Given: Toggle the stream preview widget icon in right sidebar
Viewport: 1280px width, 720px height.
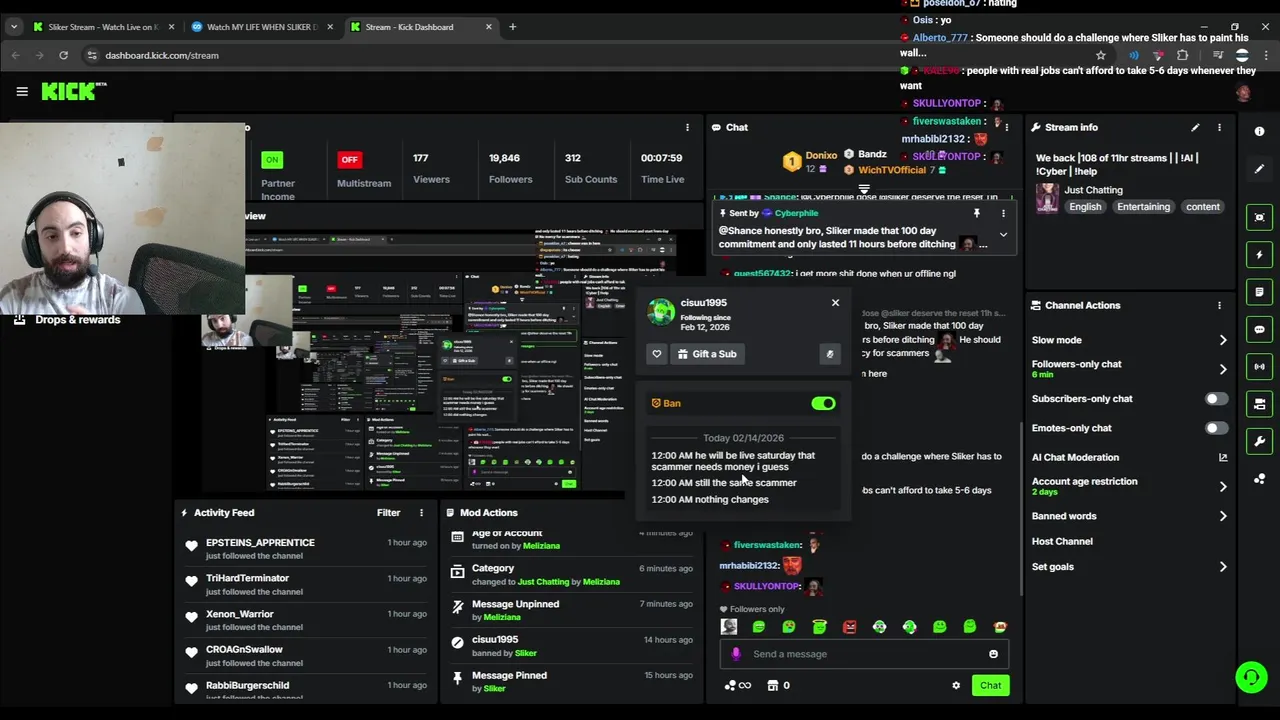Looking at the screenshot, I should [1259, 217].
